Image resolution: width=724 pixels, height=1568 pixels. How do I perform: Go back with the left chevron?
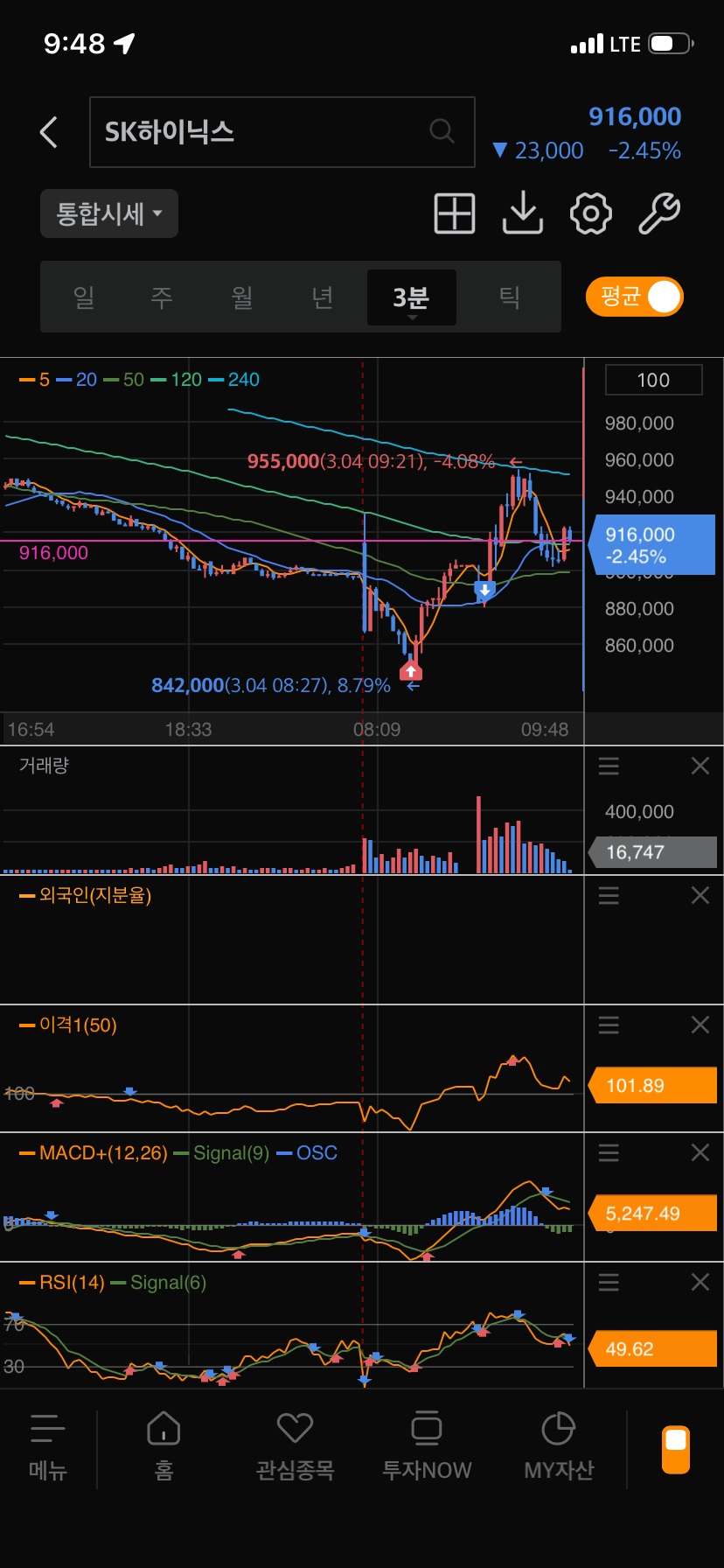click(49, 132)
